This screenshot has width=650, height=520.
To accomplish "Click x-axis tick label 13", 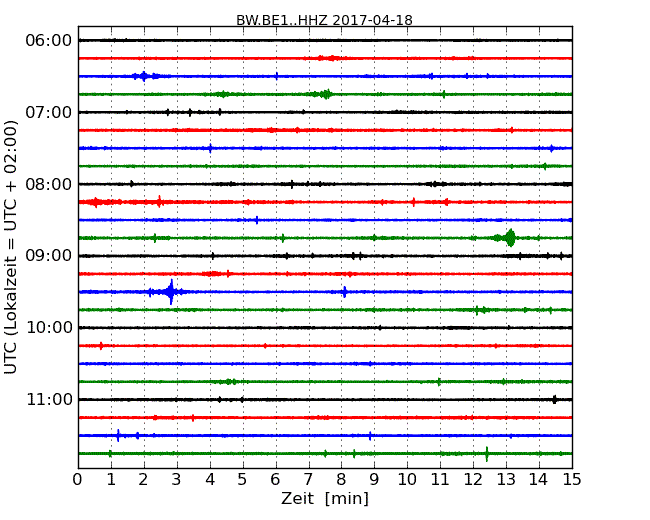I will 506,480.
